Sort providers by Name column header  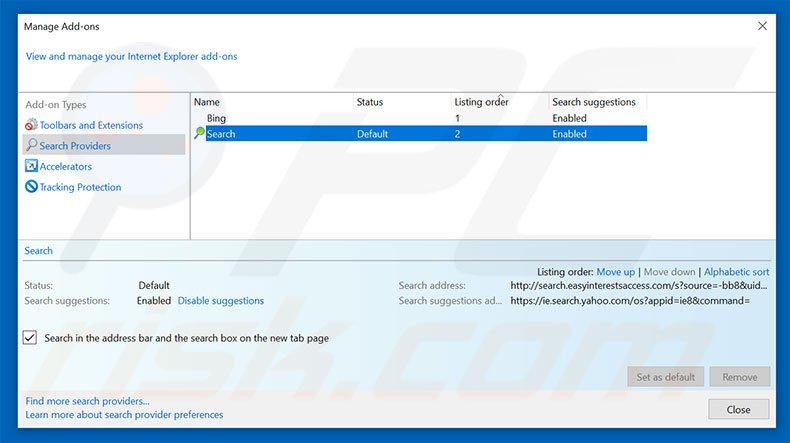[x=207, y=102]
